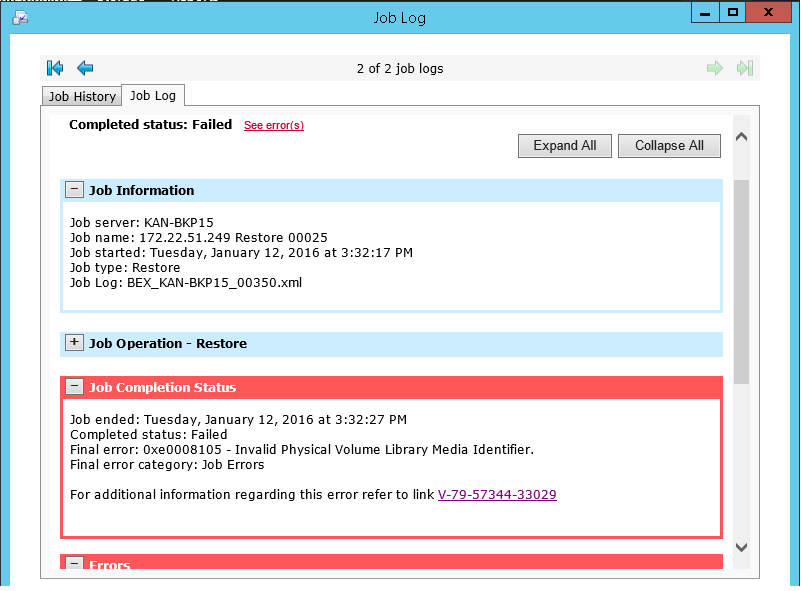The height and width of the screenshot is (591, 801).
Task: Click the green next job log arrow
Action: [x=714, y=68]
